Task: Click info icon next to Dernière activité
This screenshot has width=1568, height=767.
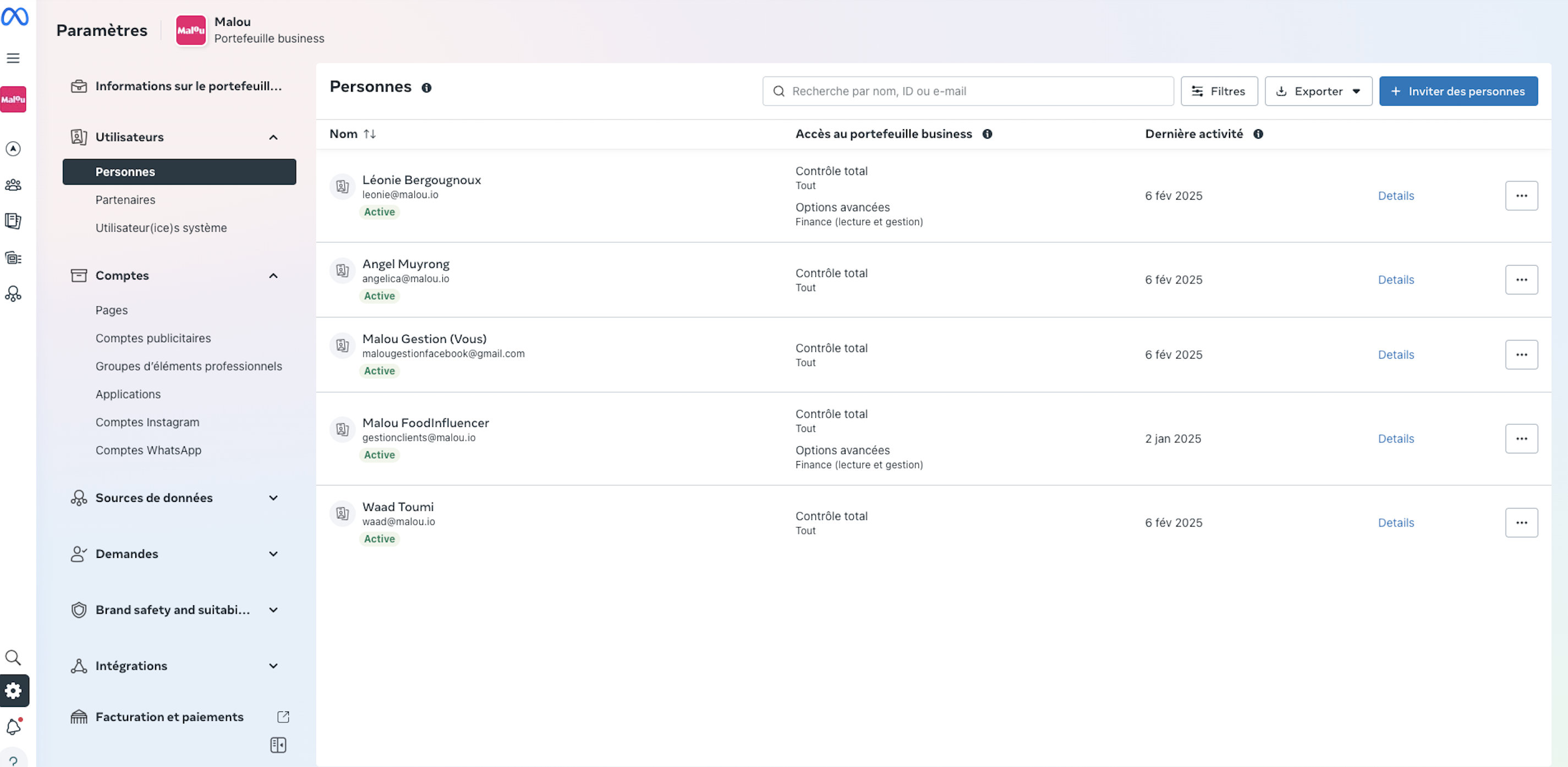Action: tap(1258, 134)
